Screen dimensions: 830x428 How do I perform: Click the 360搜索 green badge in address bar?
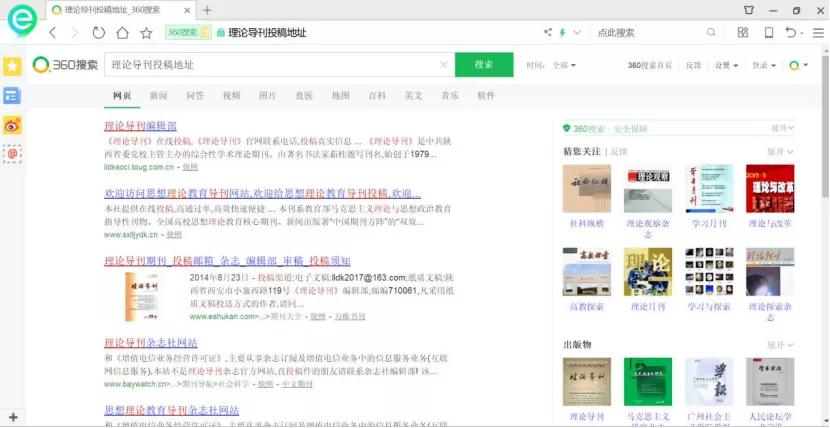click(188, 33)
